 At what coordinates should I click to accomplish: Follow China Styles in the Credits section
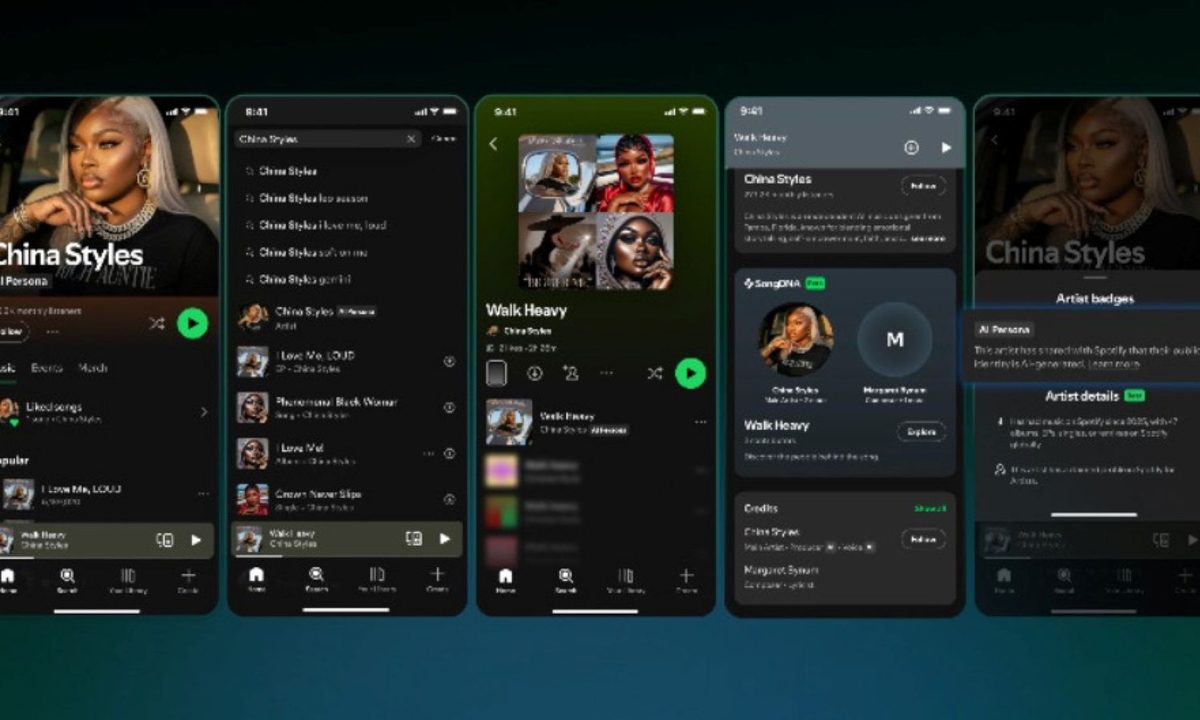coord(923,539)
